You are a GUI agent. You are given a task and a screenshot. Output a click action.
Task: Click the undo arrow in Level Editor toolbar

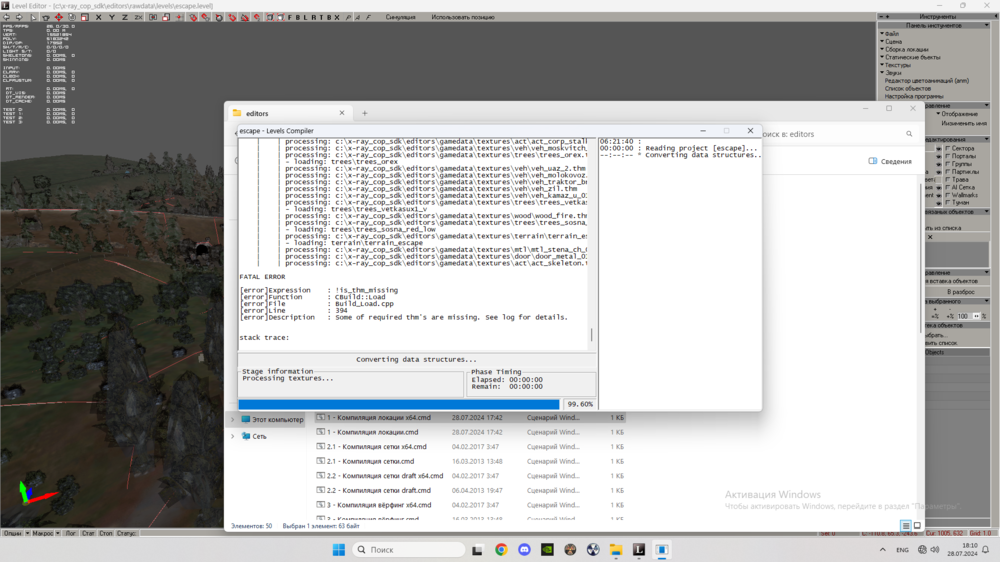(8, 17)
